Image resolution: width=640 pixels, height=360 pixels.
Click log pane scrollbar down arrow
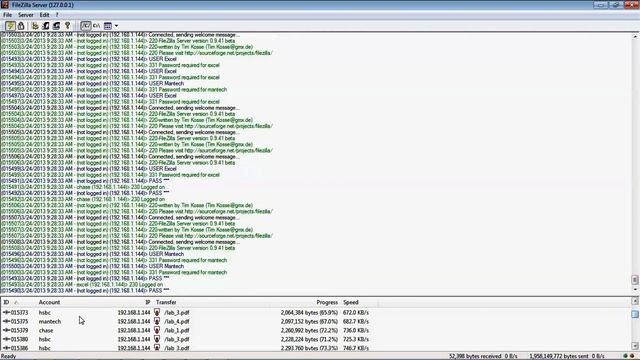[x=635, y=289]
